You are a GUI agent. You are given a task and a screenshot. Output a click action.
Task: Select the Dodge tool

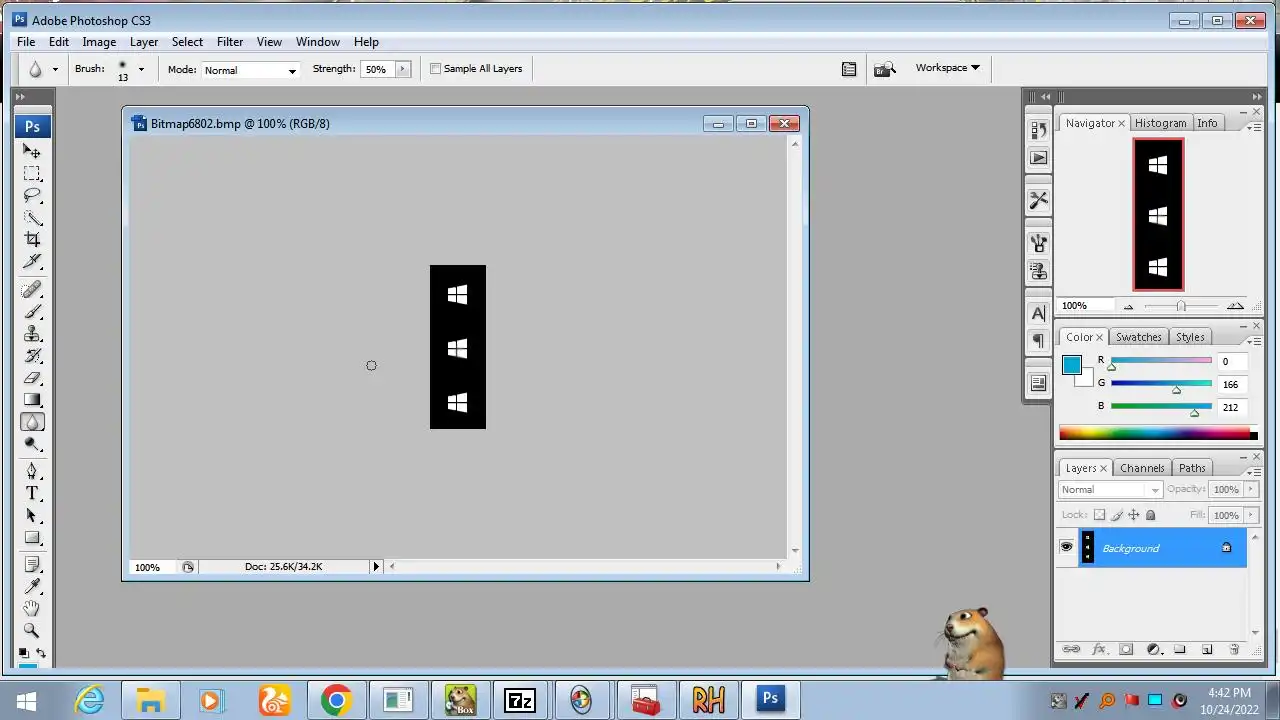point(32,444)
